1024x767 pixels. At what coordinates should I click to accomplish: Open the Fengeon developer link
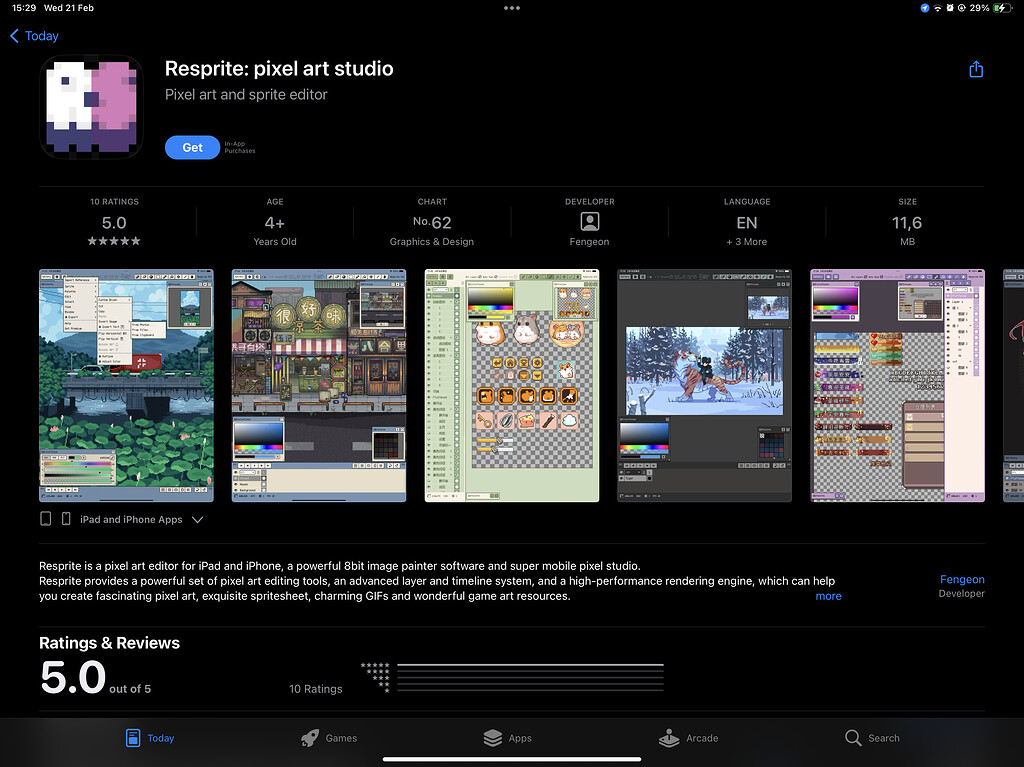coord(961,580)
